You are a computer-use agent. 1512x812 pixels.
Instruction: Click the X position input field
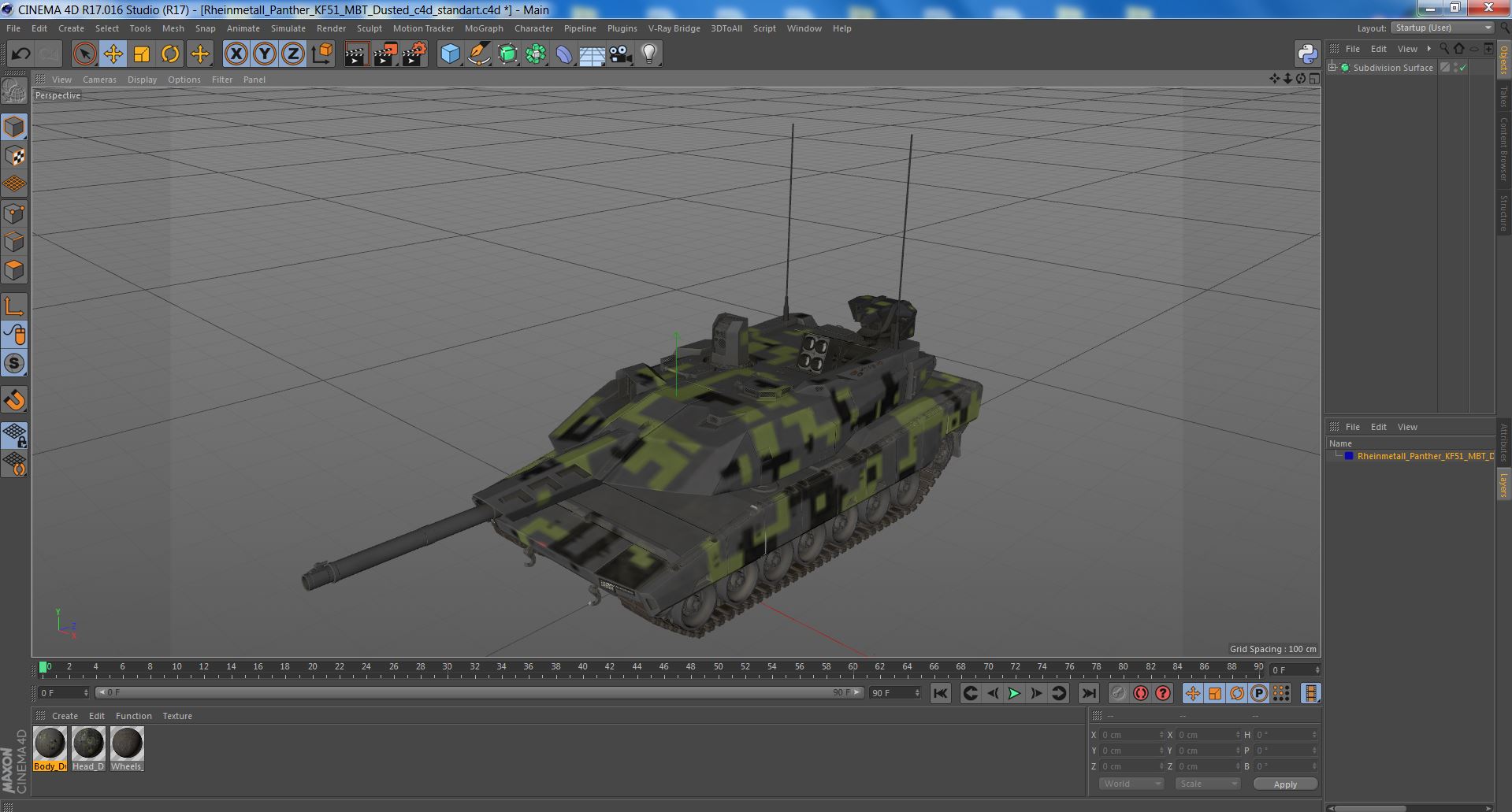[1132, 735]
